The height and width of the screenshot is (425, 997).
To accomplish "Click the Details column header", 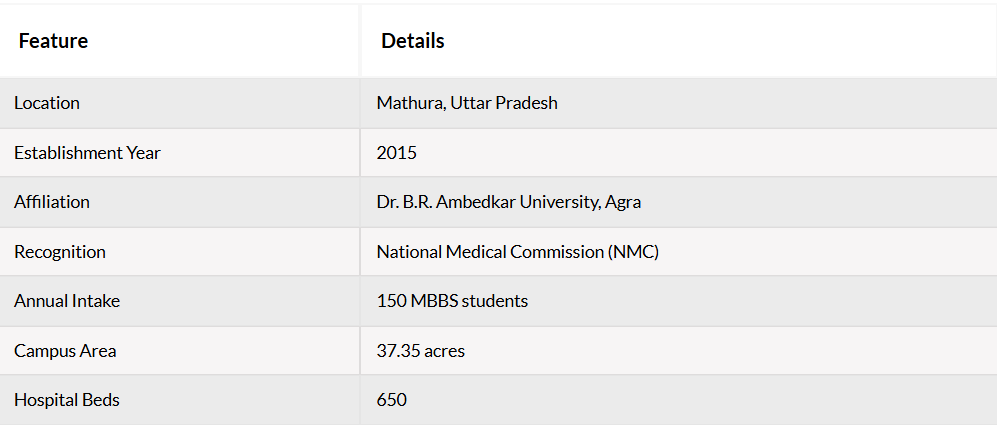I will click(x=413, y=41).
